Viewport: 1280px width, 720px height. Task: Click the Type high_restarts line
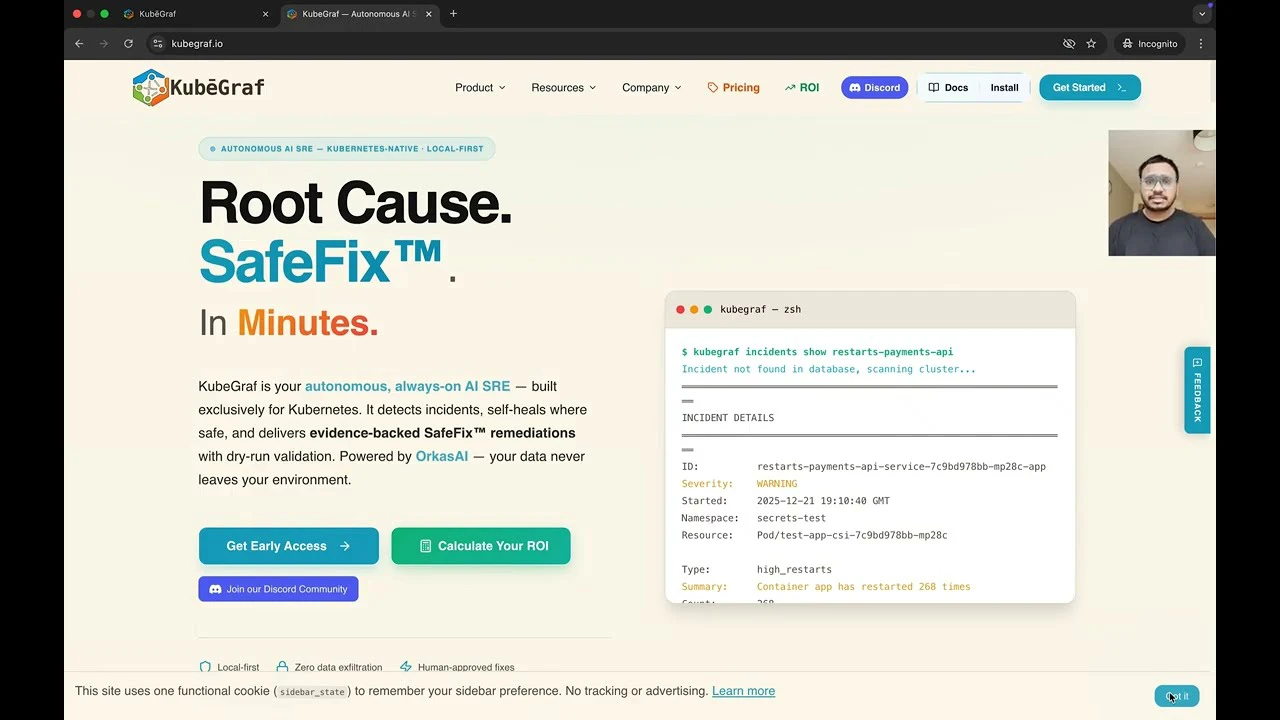[x=757, y=570]
